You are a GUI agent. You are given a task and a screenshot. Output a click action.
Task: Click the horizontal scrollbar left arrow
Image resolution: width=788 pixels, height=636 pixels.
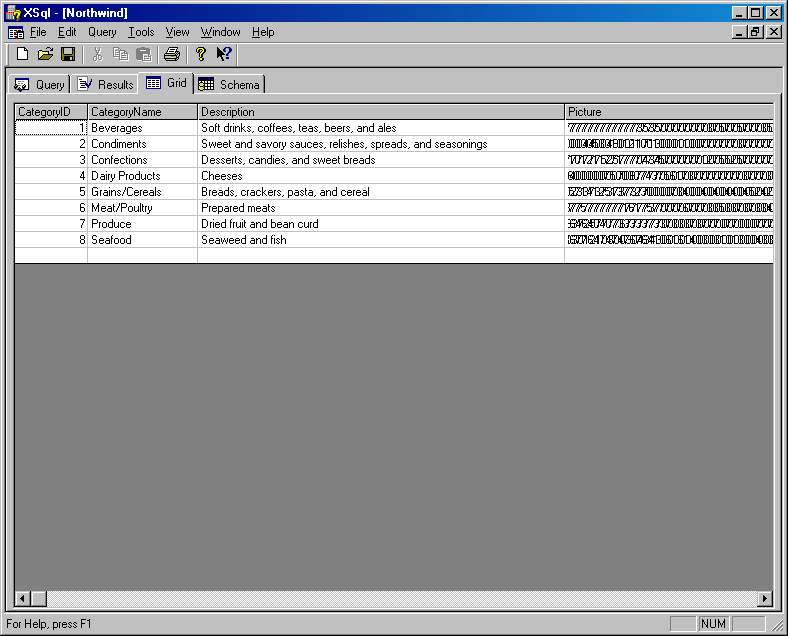22,598
